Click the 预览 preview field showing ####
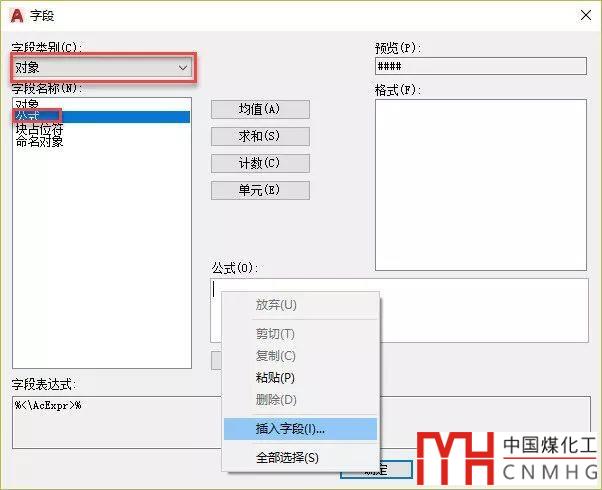This screenshot has height=490, width=602. 480,67
